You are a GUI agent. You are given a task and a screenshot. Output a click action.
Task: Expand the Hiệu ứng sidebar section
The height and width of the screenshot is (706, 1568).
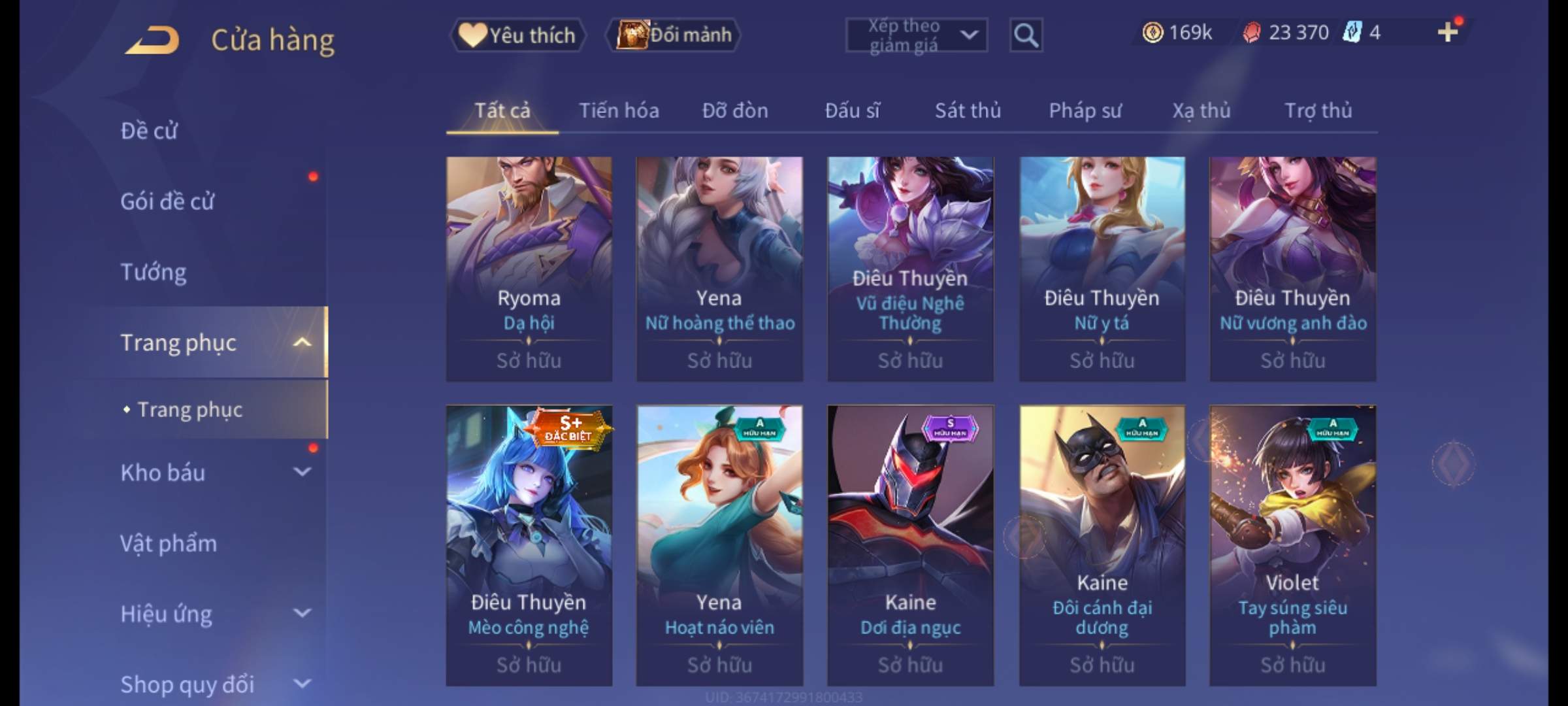302,613
